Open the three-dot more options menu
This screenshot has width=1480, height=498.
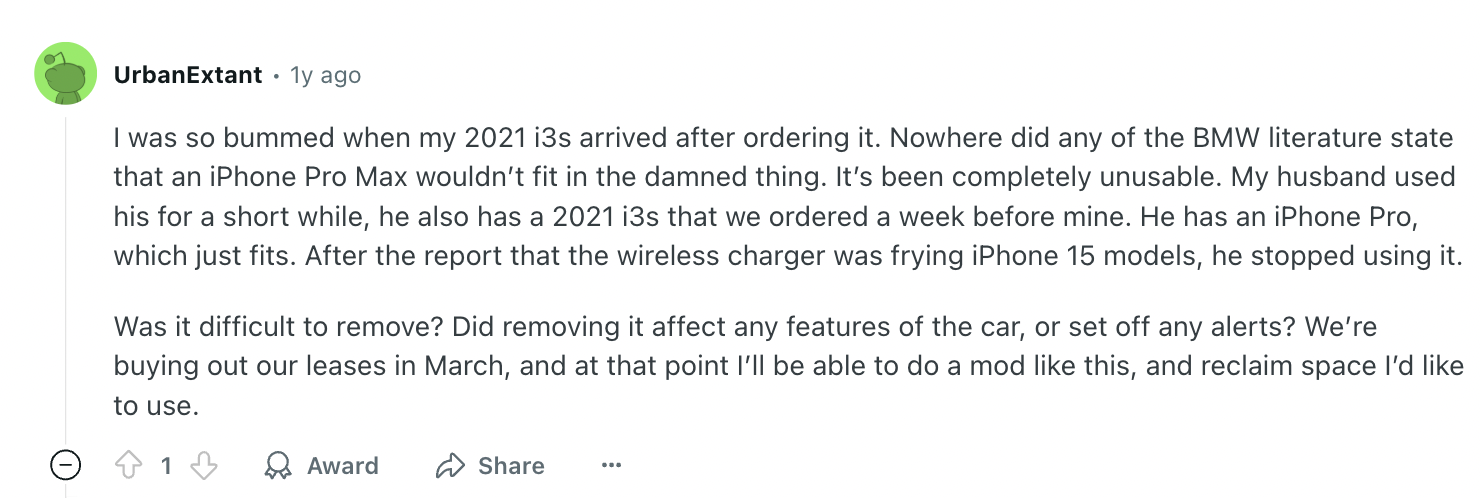(612, 465)
